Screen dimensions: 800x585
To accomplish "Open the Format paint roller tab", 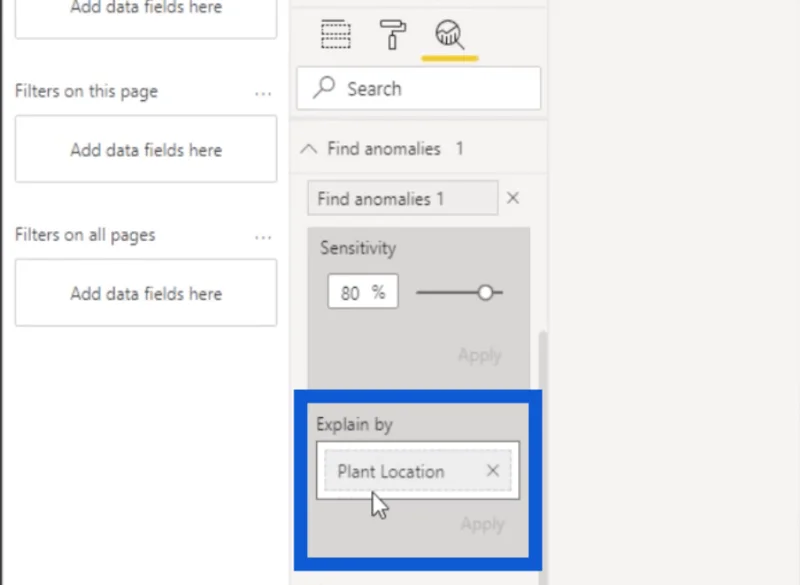I will pos(392,35).
